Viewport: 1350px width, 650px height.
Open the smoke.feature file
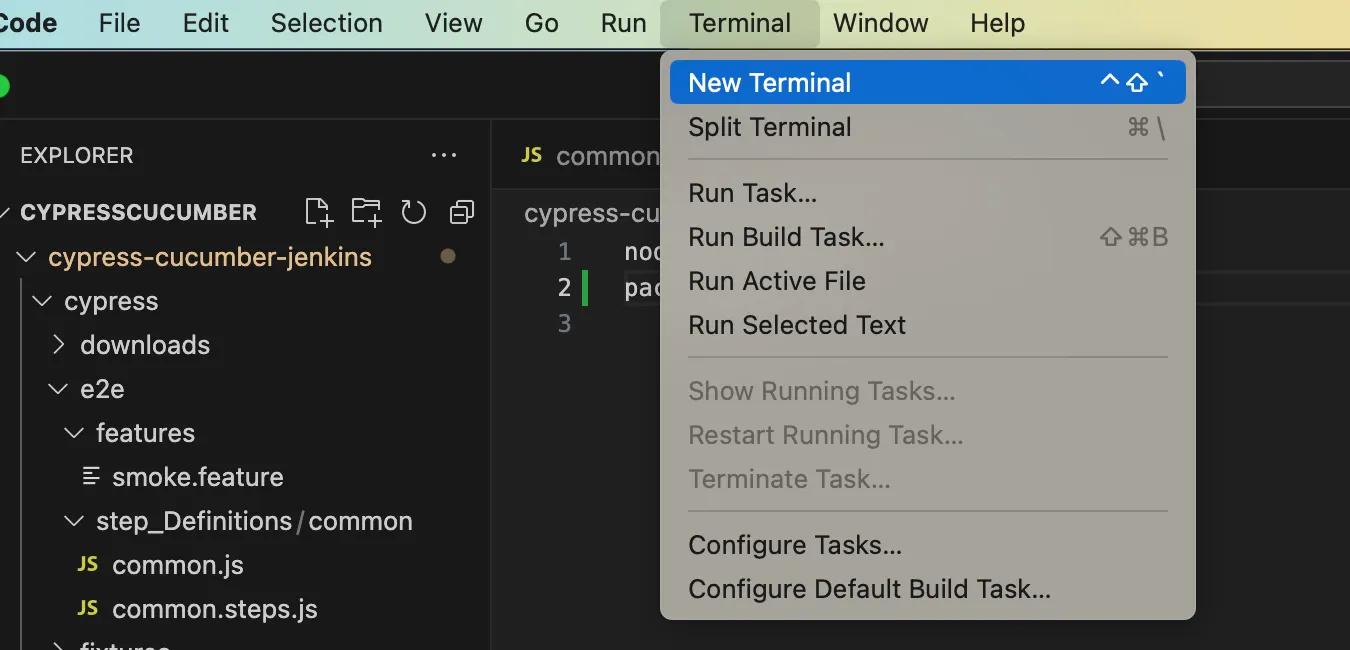(x=197, y=477)
